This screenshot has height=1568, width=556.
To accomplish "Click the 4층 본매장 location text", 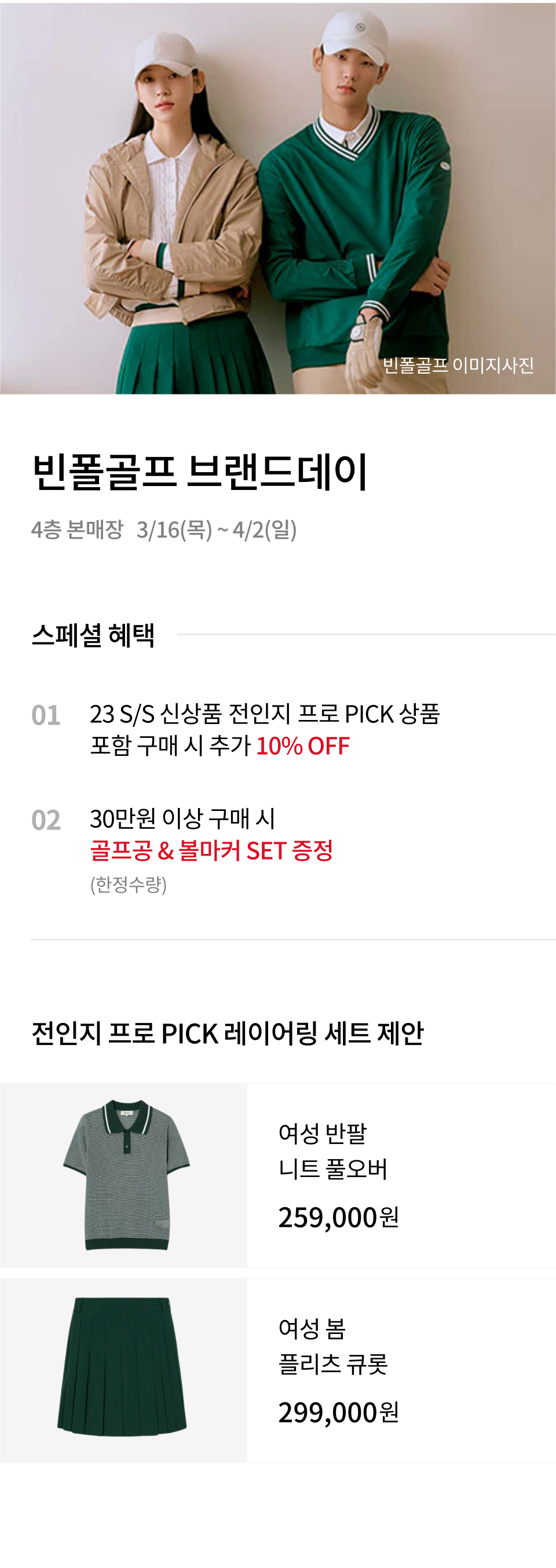I will pos(77,529).
